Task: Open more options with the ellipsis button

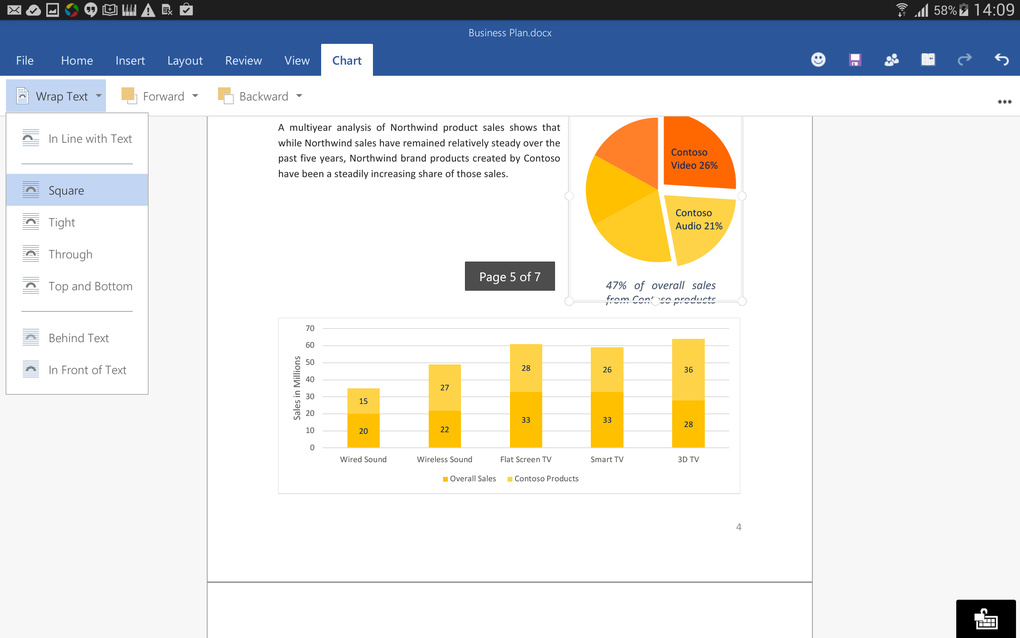Action: (1004, 101)
